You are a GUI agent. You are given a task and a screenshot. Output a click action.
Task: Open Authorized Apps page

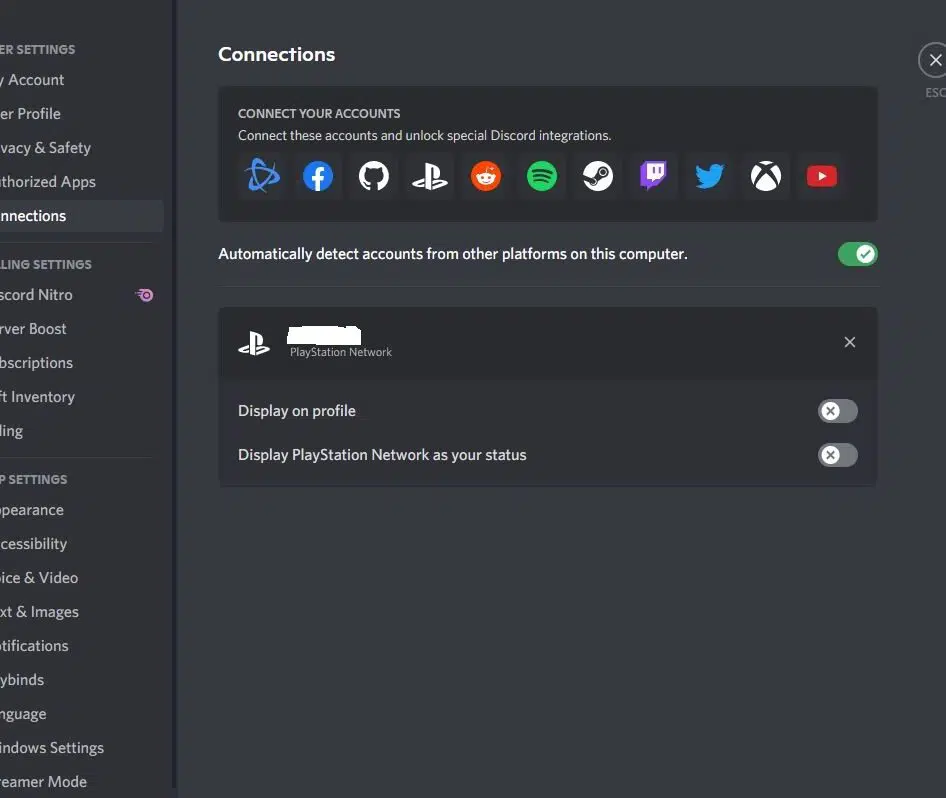(79, 182)
